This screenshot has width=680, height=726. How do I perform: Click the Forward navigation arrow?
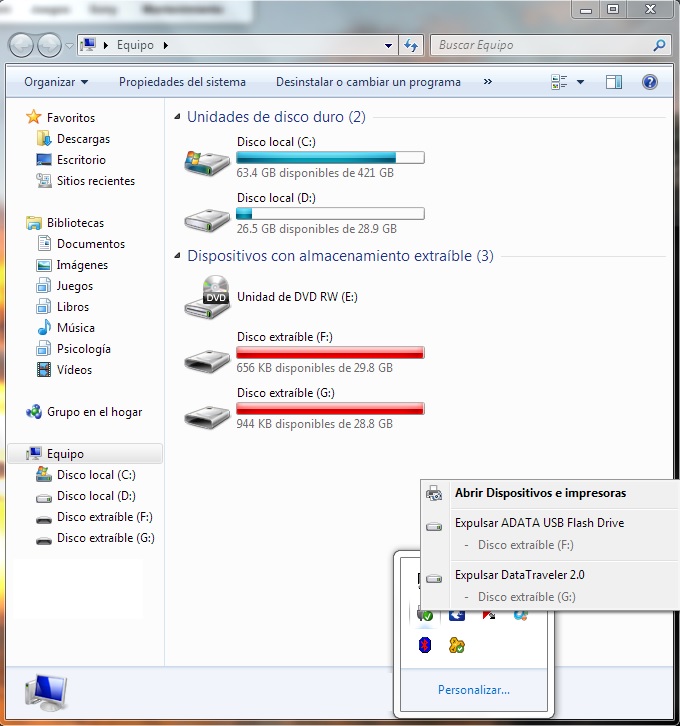pos(49,45)
